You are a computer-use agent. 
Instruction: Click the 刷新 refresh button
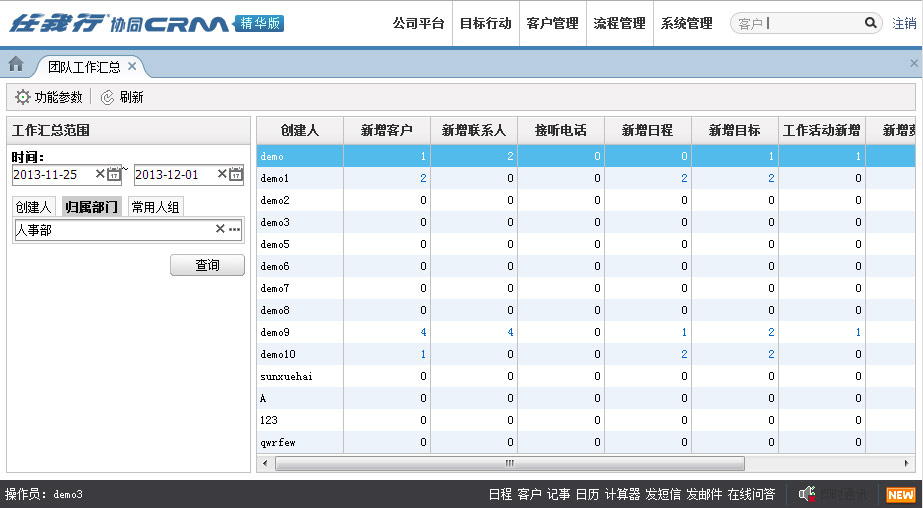click(122, 97)
